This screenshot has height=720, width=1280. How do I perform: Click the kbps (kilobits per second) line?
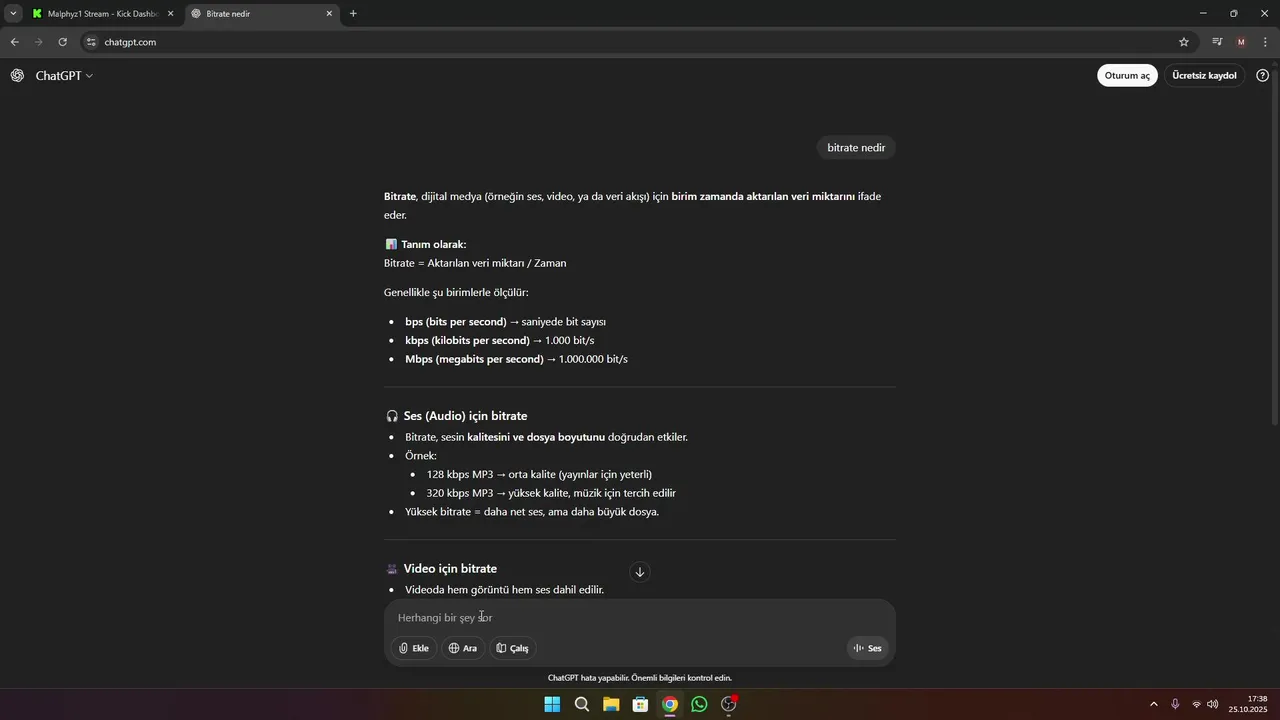(499, 340)
